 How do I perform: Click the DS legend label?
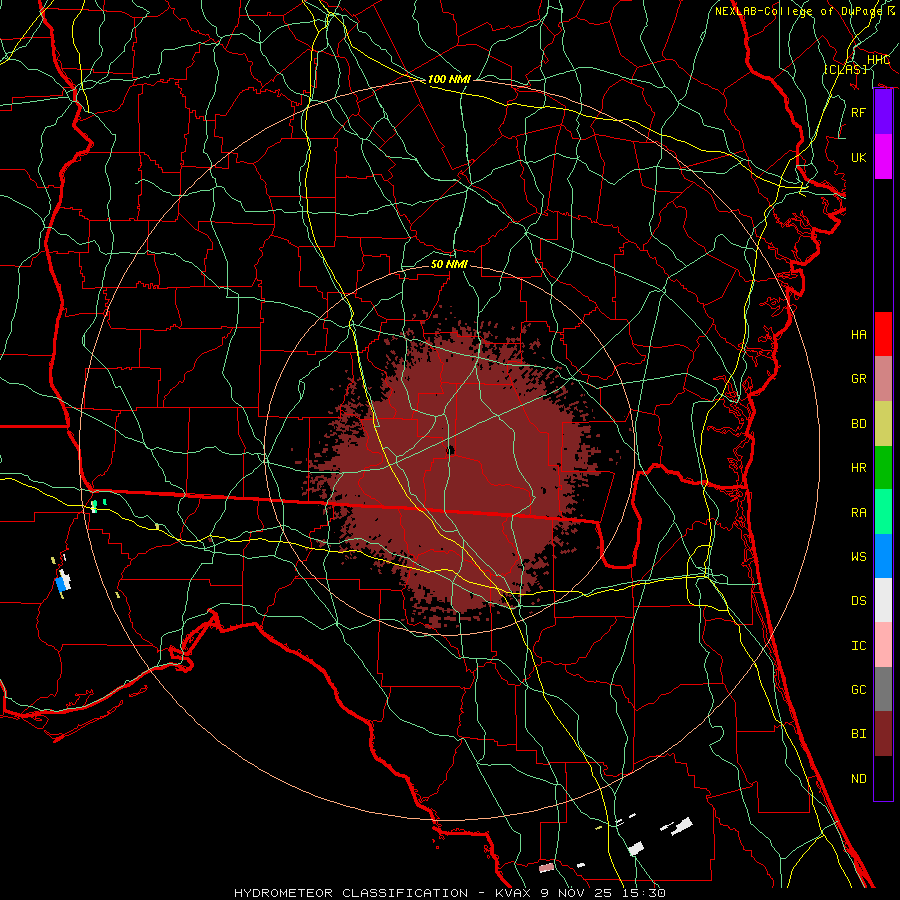(858, 601)
